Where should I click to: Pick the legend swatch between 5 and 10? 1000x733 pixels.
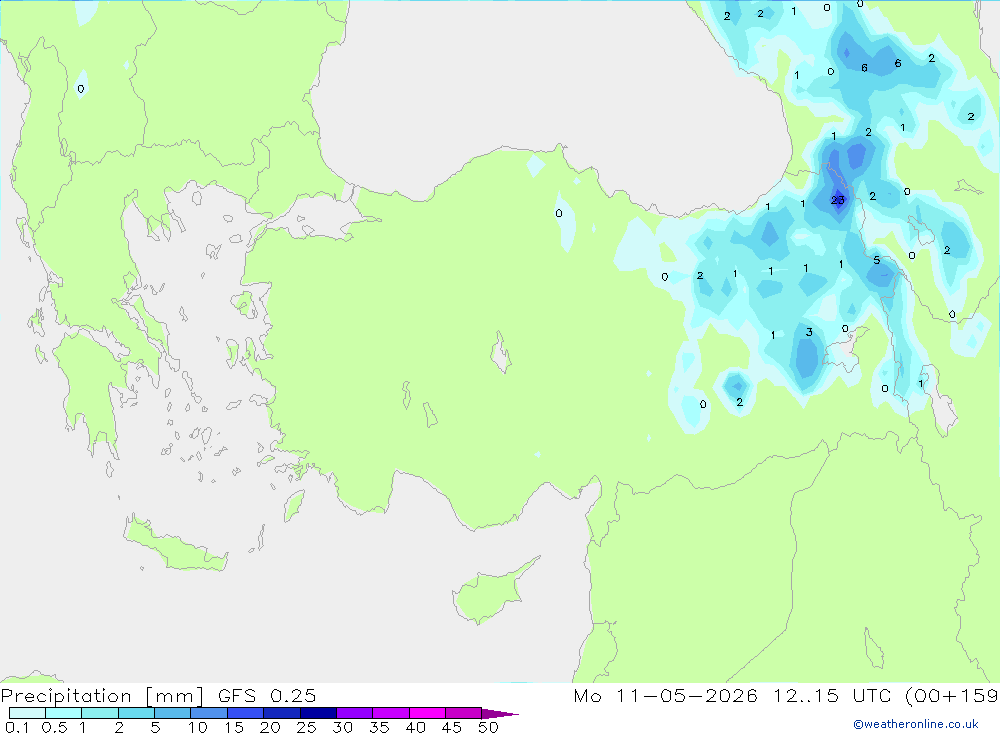(173, 713)
